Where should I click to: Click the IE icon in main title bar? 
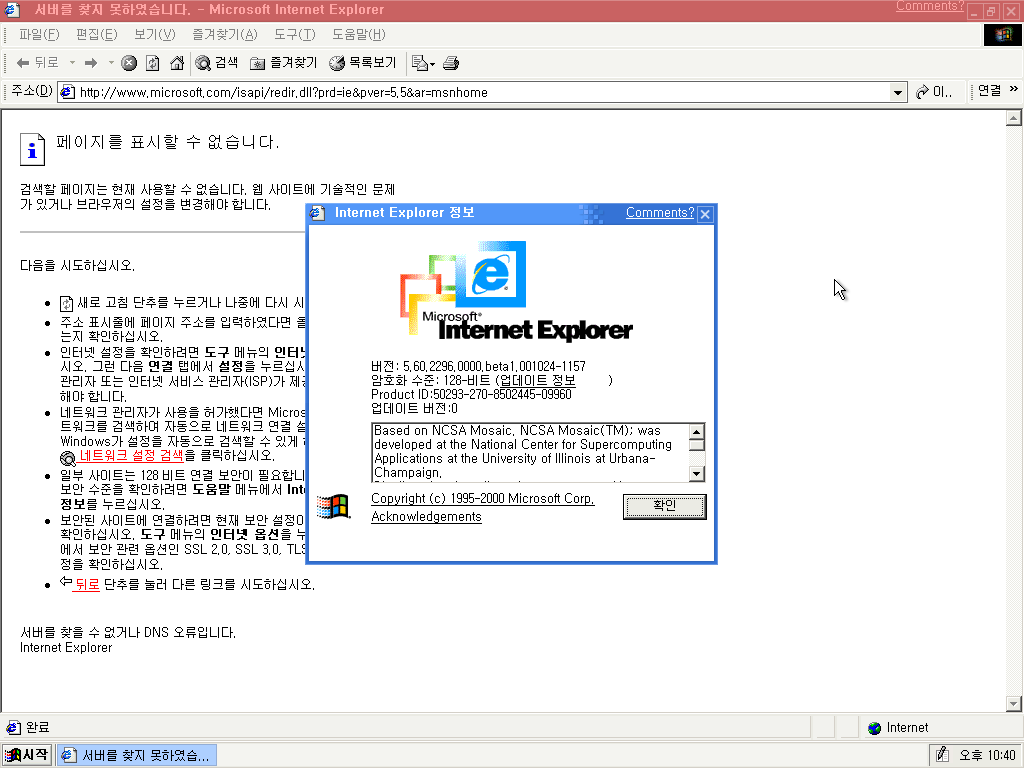[x=12, y=9]
